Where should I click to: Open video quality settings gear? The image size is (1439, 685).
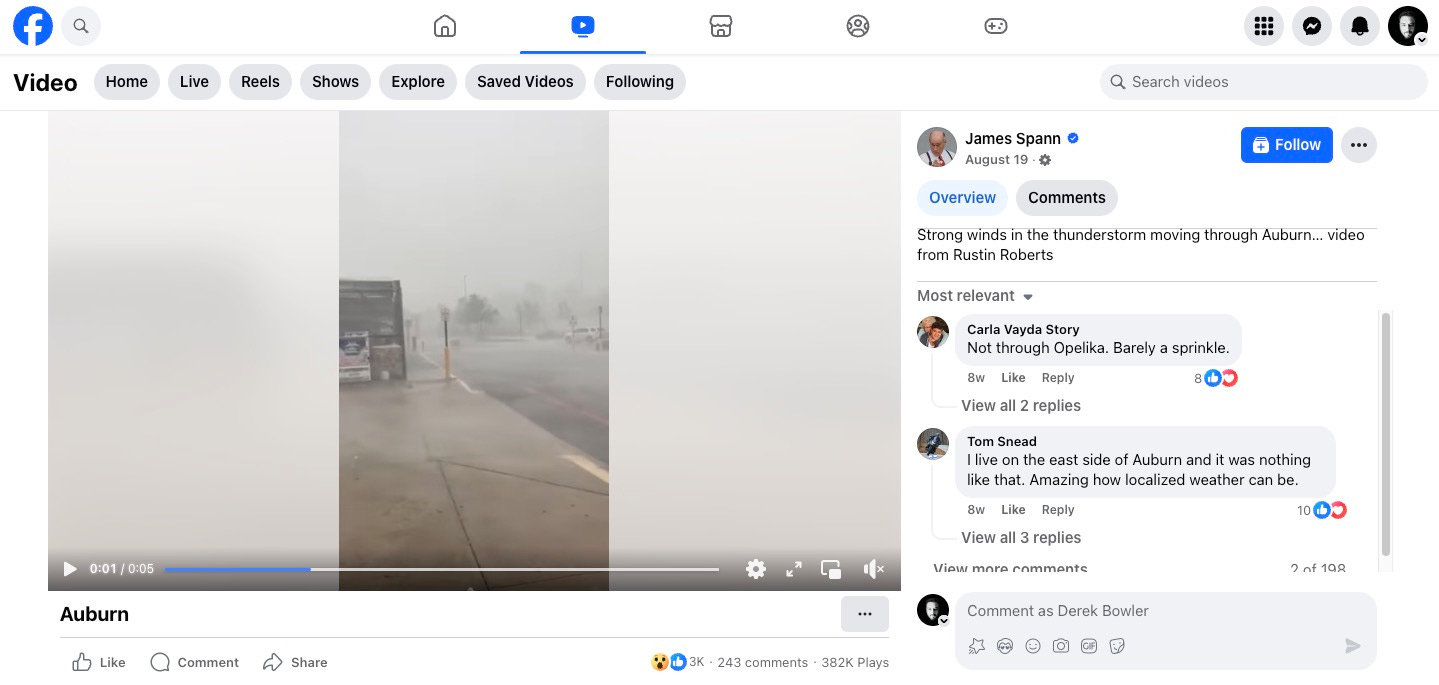[x=756, y=569]
